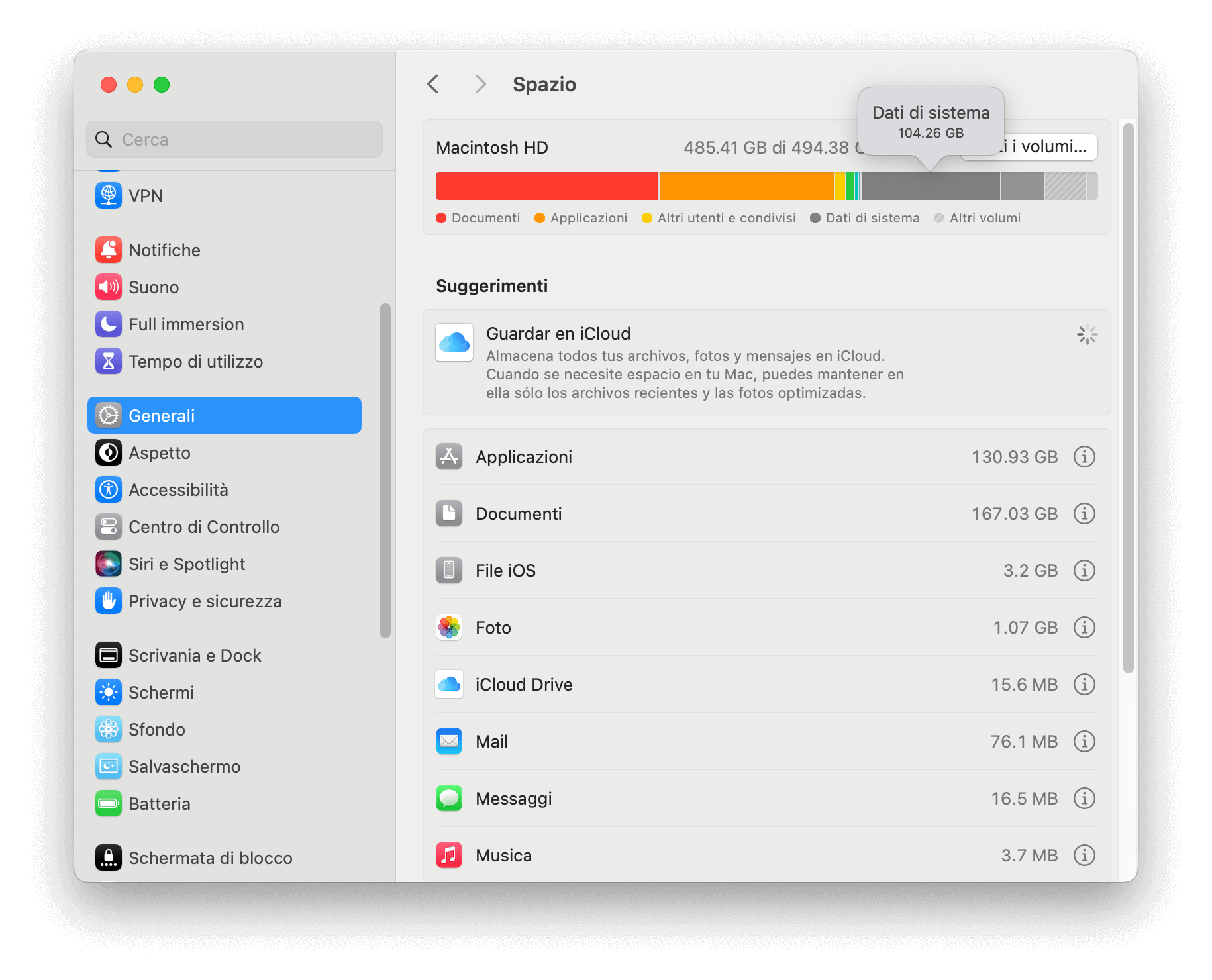Click the 130.93 GB value
Image resolution: width=1212 pixels, height=980 pixels.
[1014, 457]
